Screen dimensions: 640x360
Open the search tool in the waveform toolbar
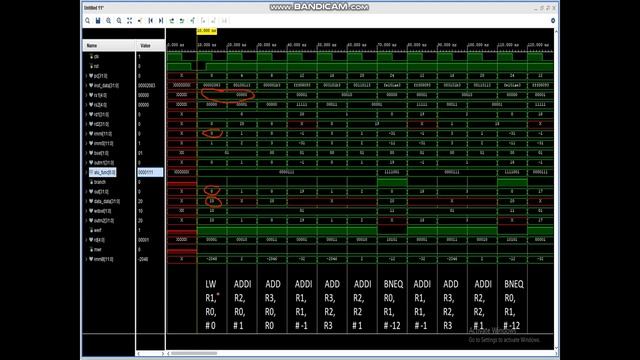click(x=87, y=20)
